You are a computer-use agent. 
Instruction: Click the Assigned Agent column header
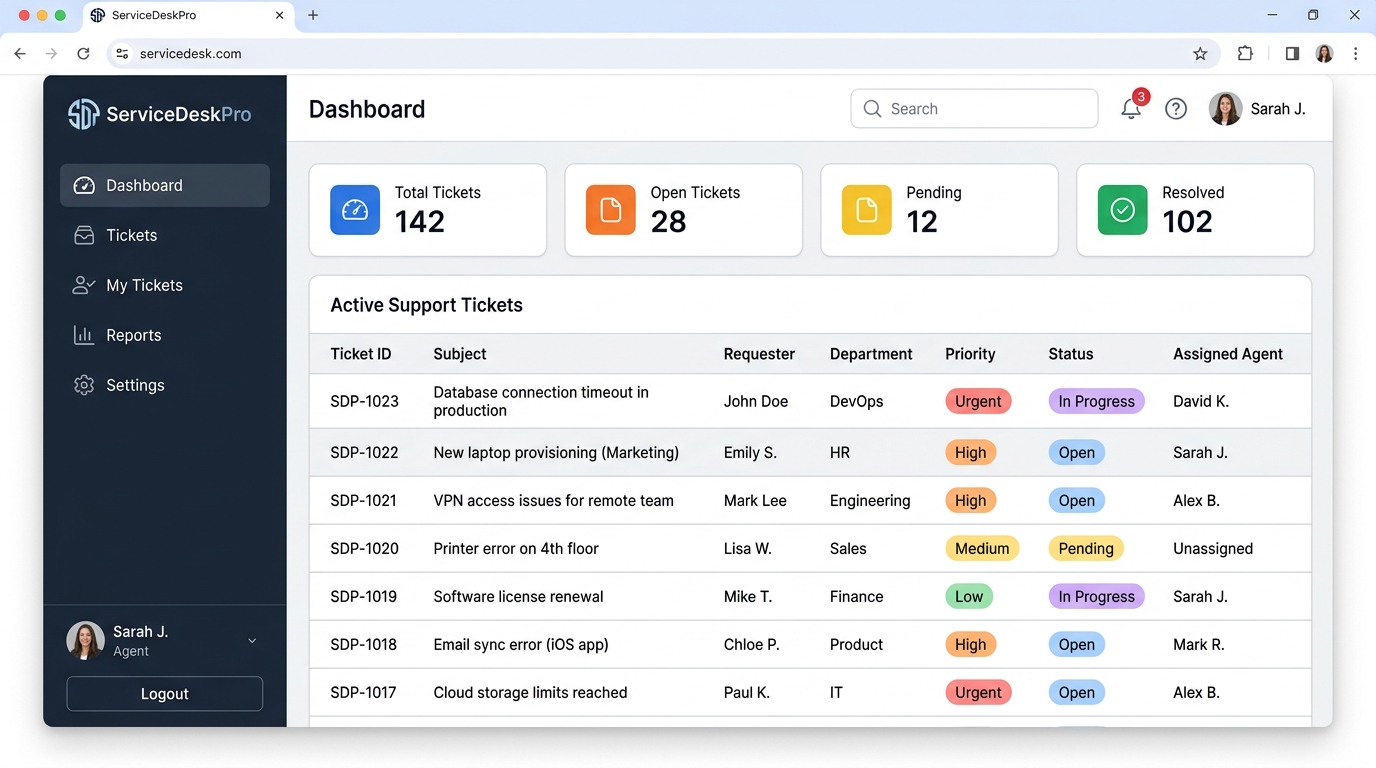(x=1228, y=354)
